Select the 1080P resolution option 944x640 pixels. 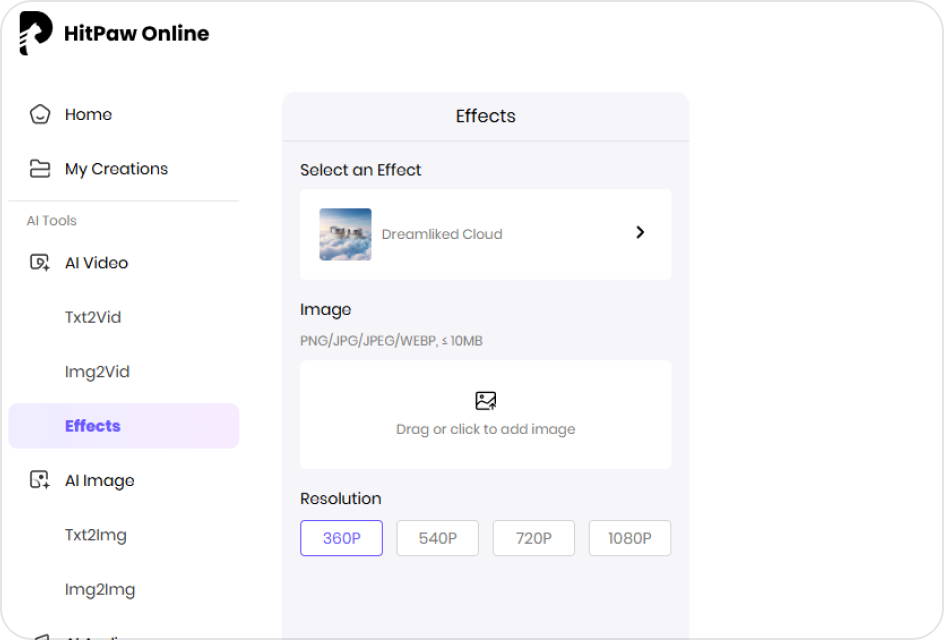click(629, 538)
